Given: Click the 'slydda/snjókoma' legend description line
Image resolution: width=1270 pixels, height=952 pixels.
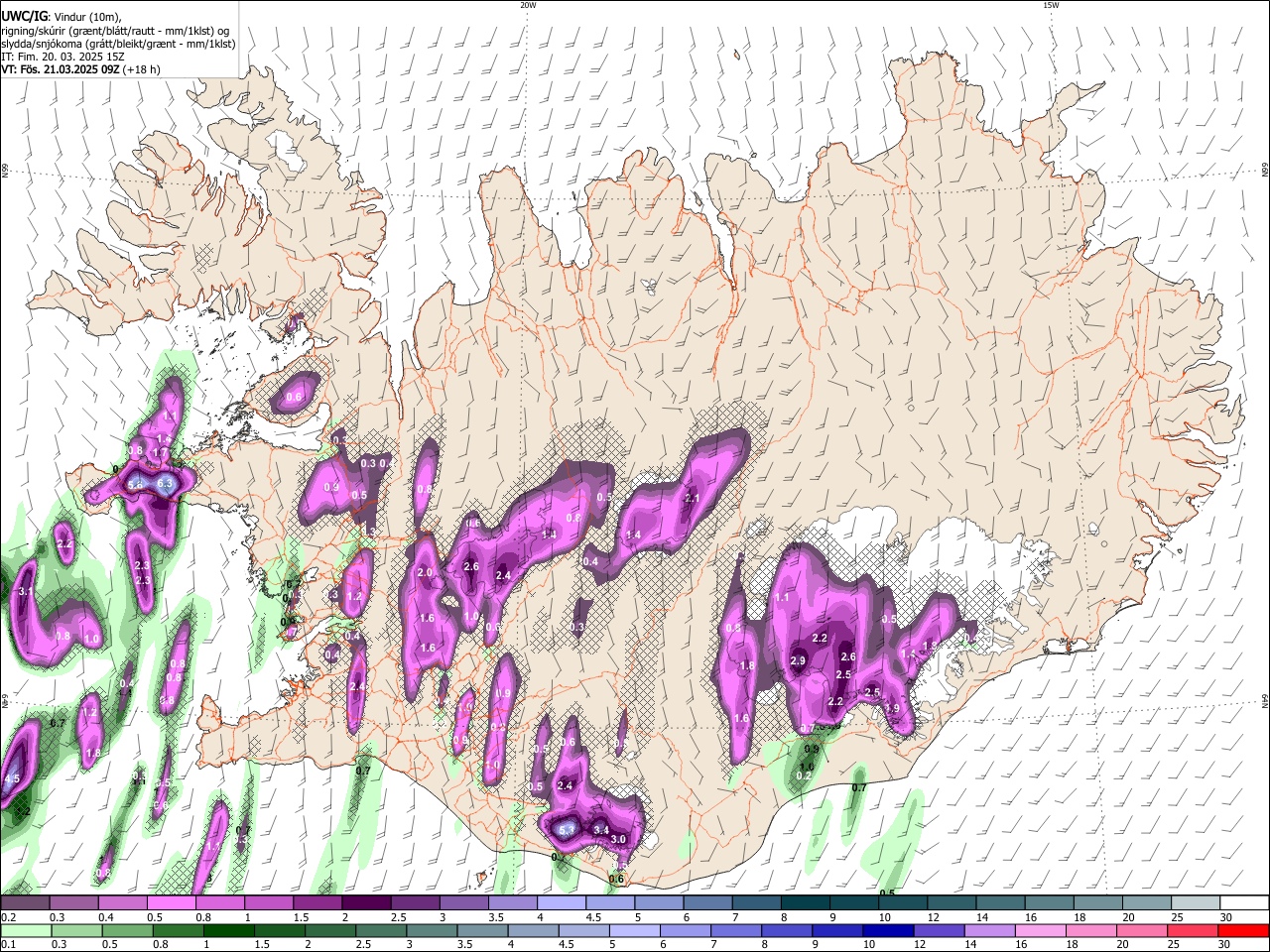Looking at the screenshot, I should point(118,44).
